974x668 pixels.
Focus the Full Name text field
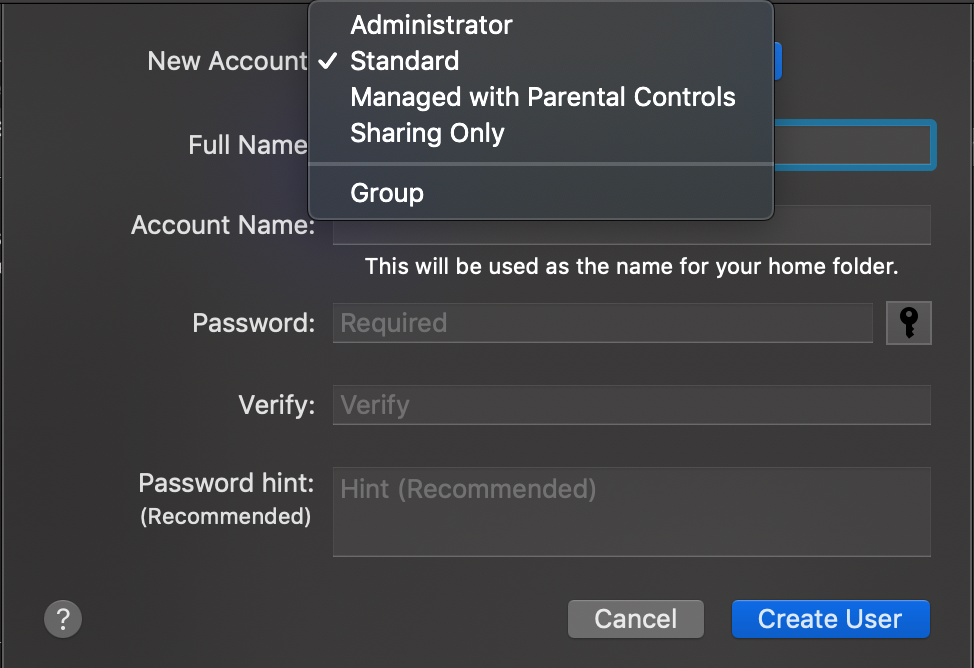tap(854, 145)
